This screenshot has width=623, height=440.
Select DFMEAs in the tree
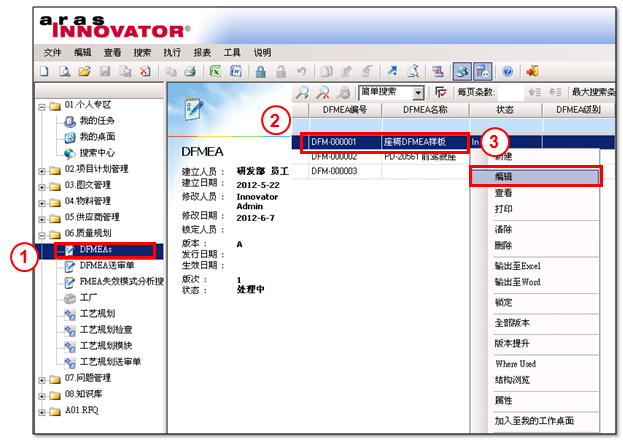[95, 250]
